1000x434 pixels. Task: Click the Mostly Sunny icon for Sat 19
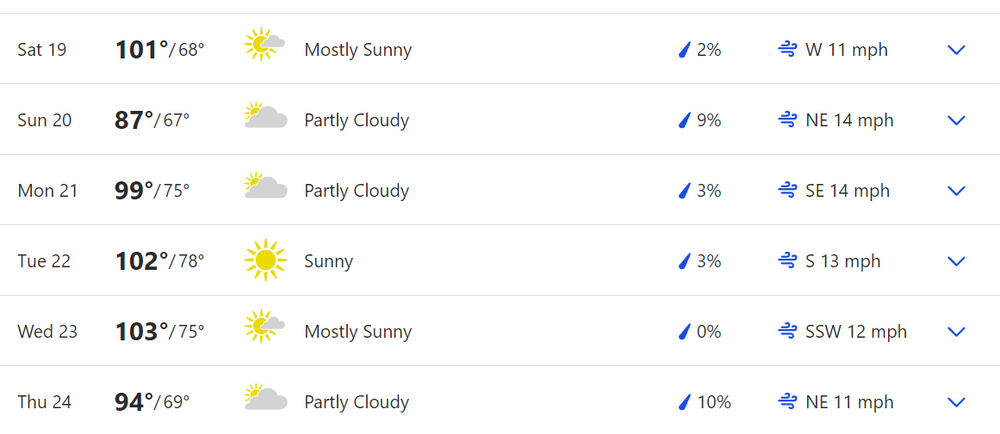(265, 45)
